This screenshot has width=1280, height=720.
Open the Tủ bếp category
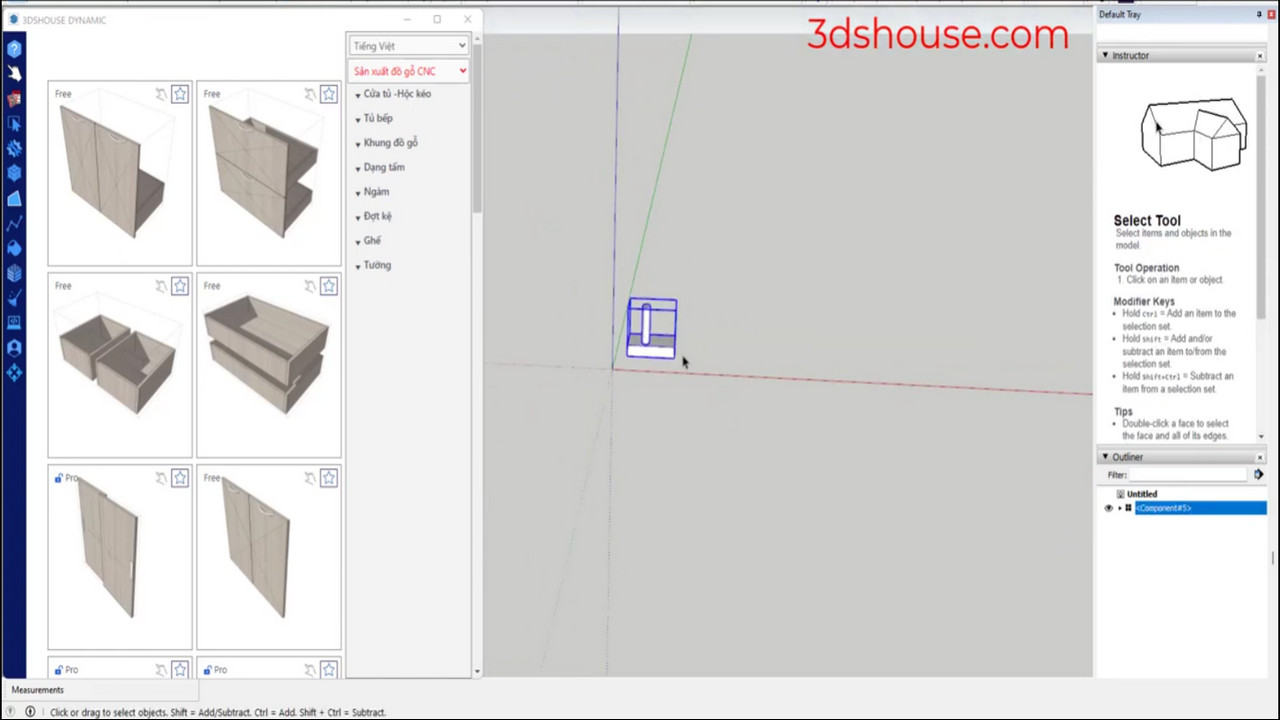click(x=378, y=118)
